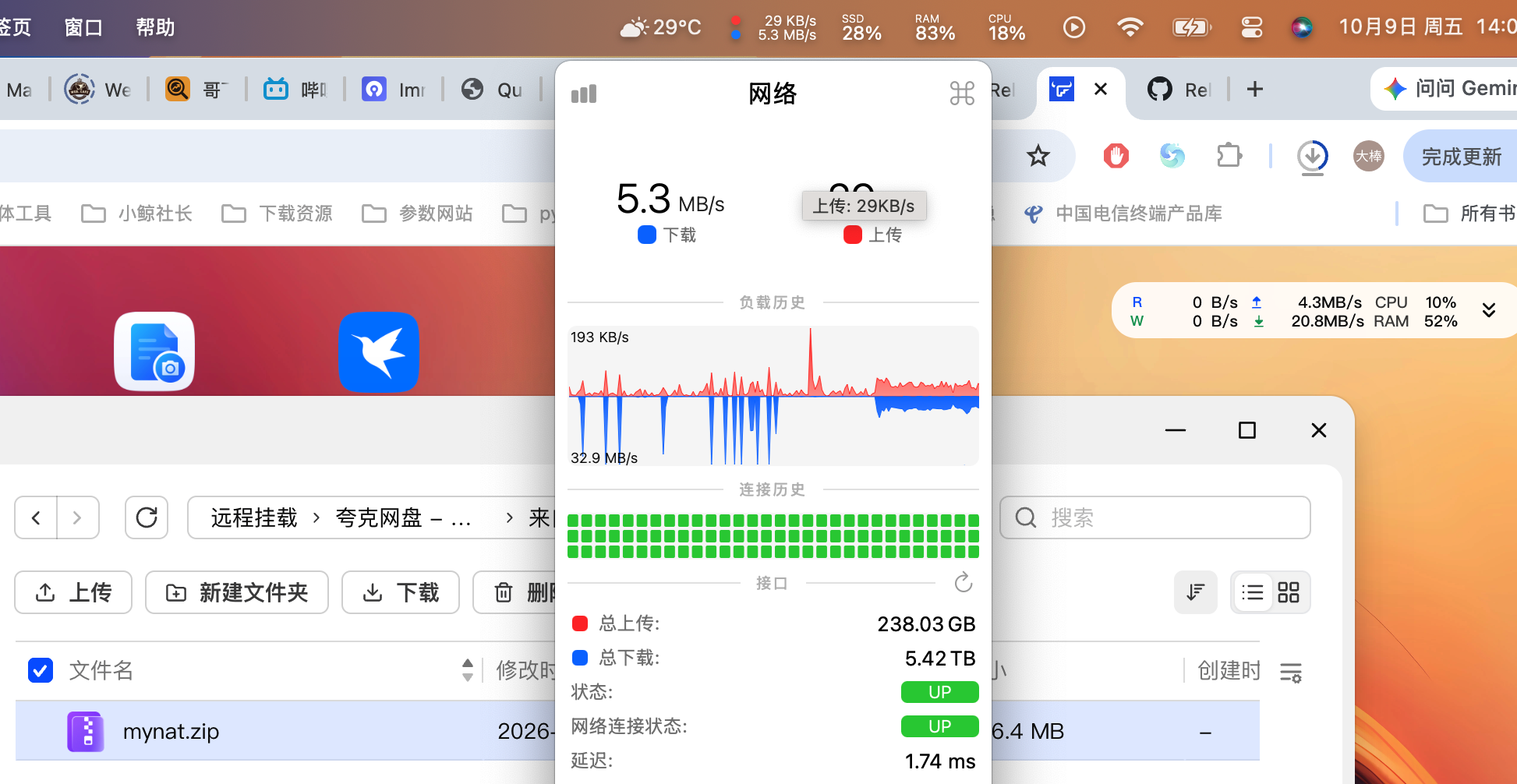
Task: Click the green connection history grid
Action: tap(773, 536)
